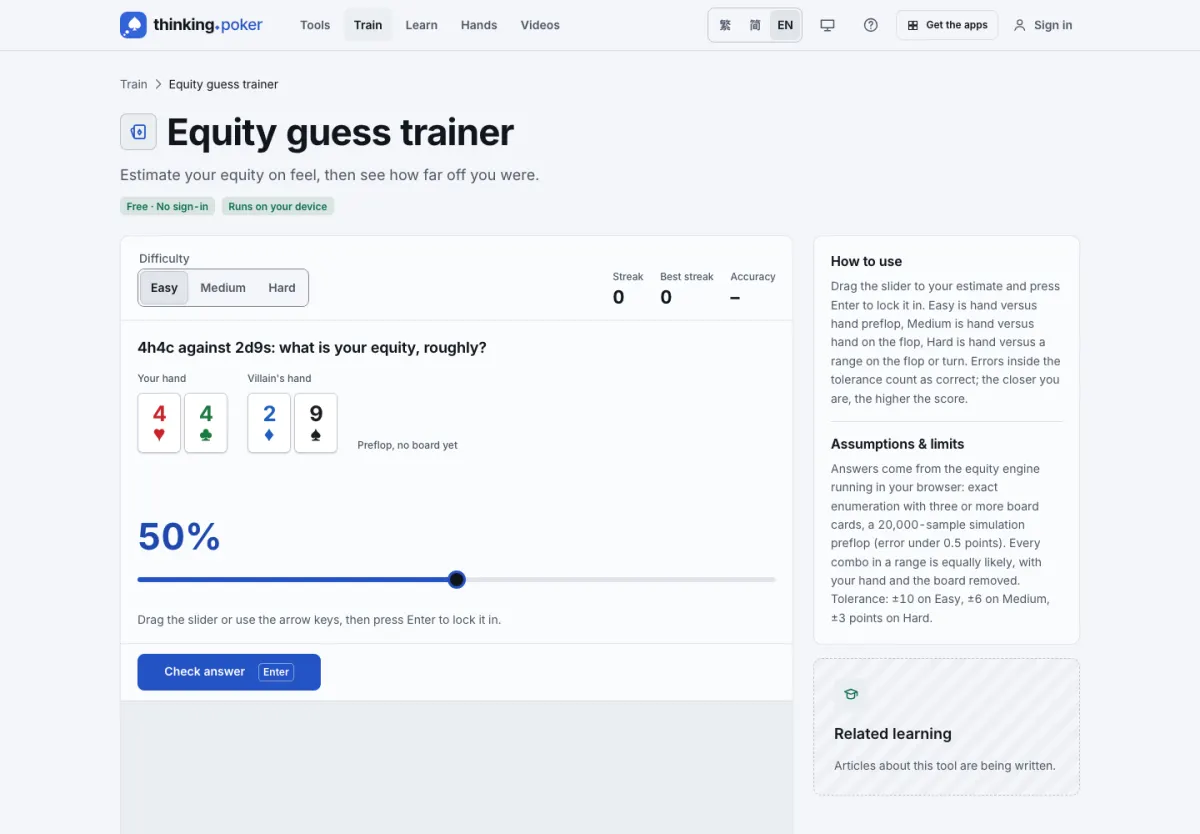Click the Assumptions & limits heading

(898, 444)
